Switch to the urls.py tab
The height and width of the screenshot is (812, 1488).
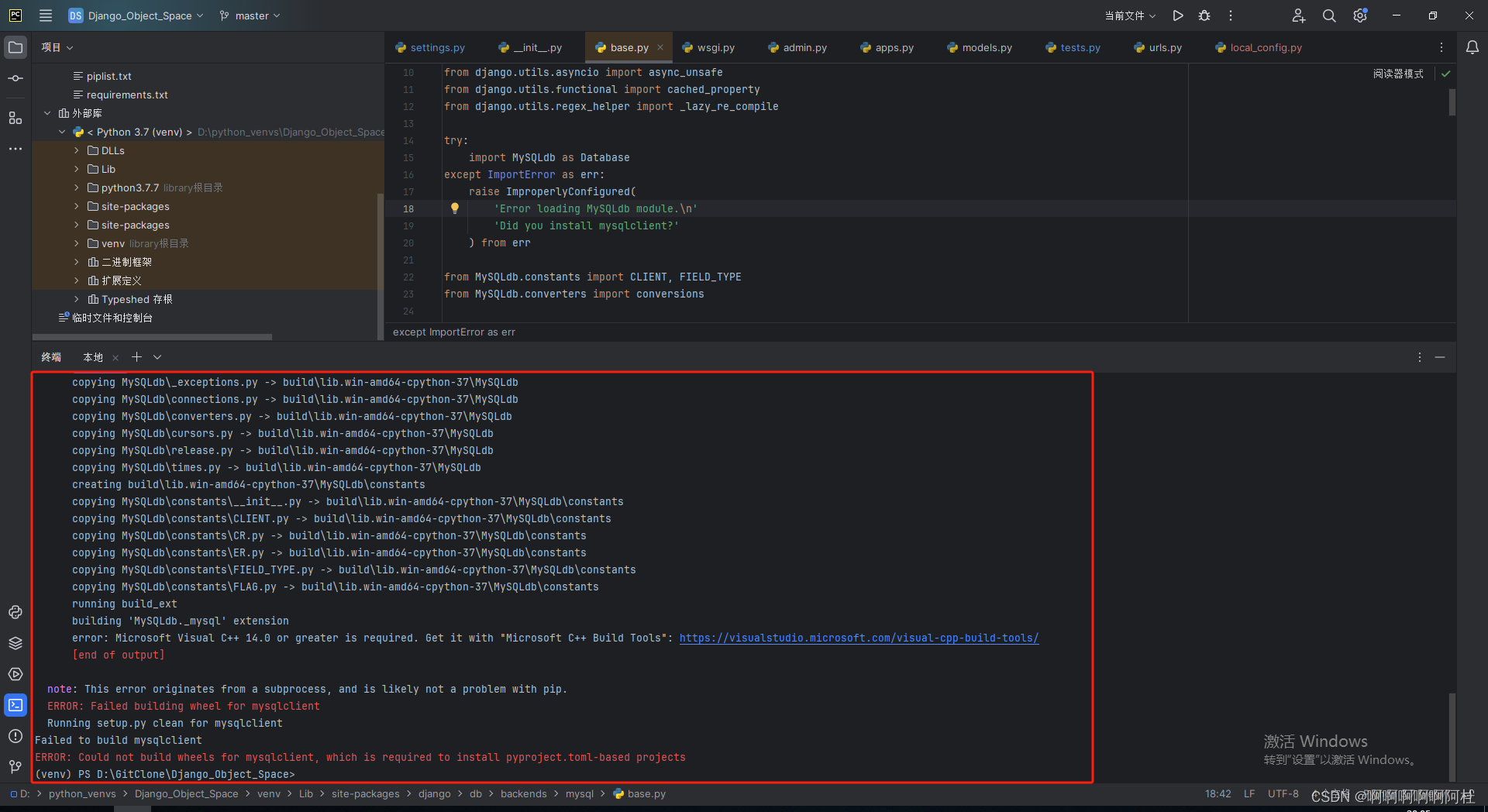1158,47
